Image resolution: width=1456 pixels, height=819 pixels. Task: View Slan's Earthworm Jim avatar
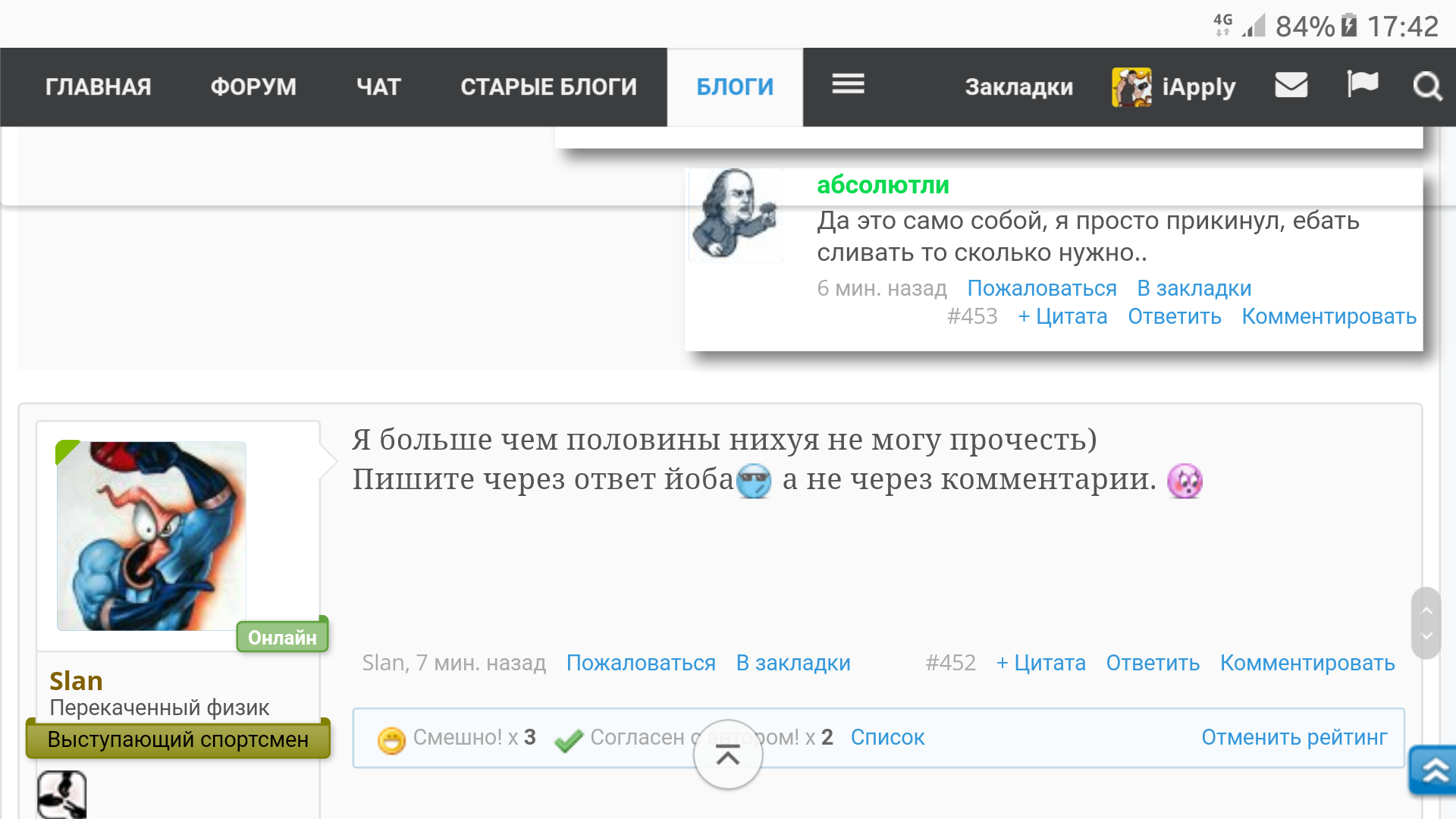pos(151,535)
